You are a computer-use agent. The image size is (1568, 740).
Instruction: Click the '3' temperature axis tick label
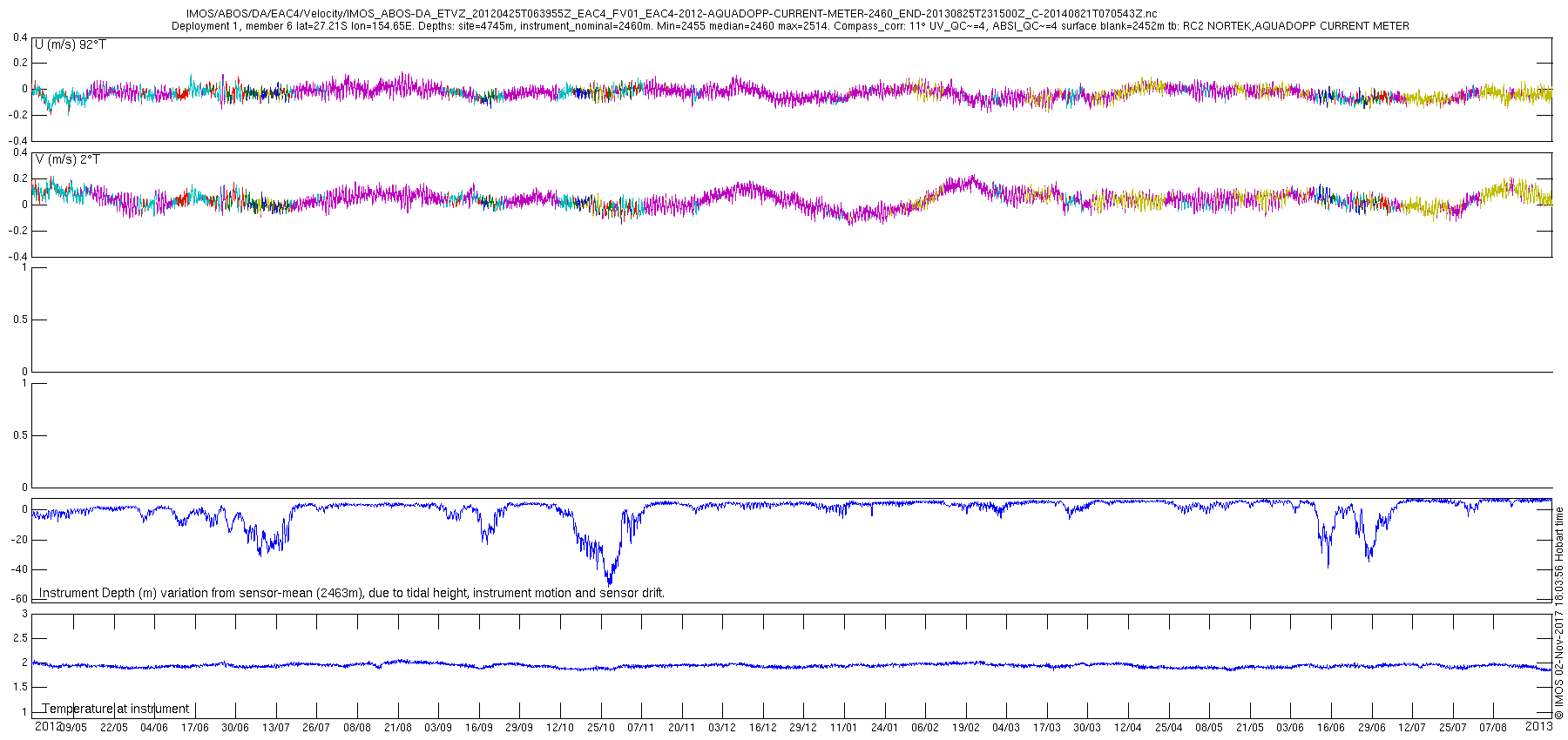tap(25, 614)
